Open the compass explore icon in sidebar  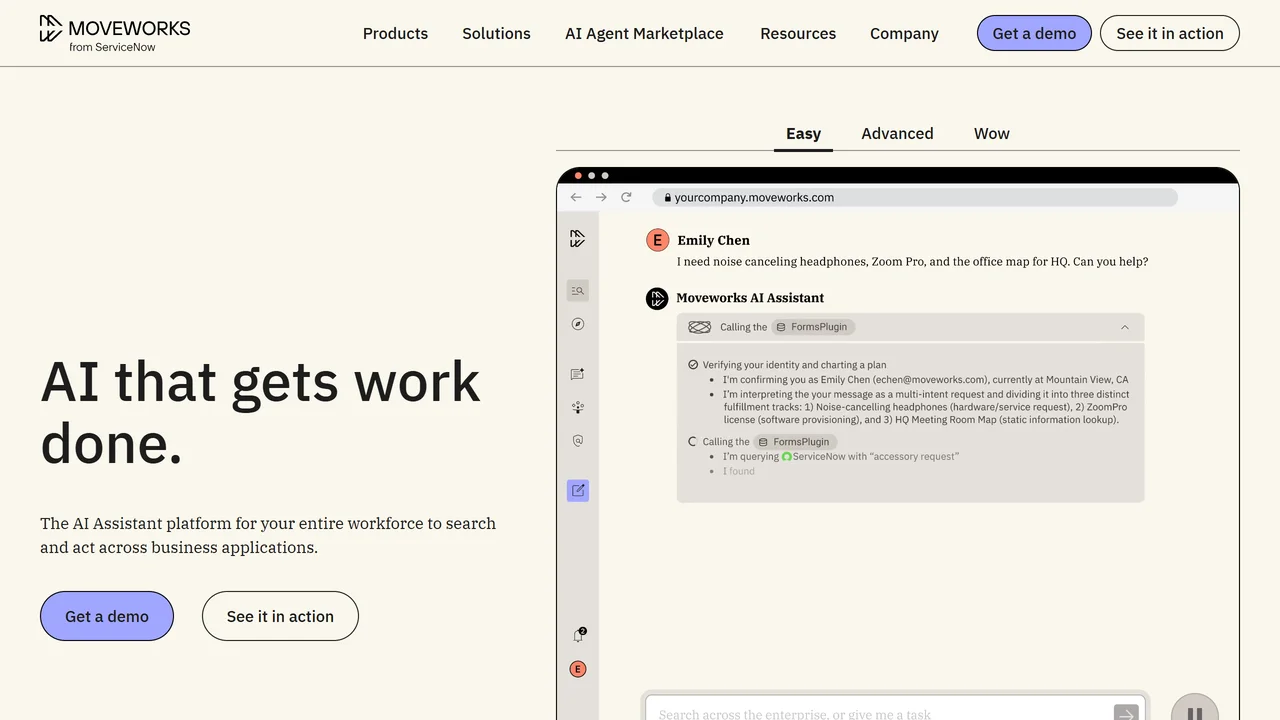click(577, 324)
